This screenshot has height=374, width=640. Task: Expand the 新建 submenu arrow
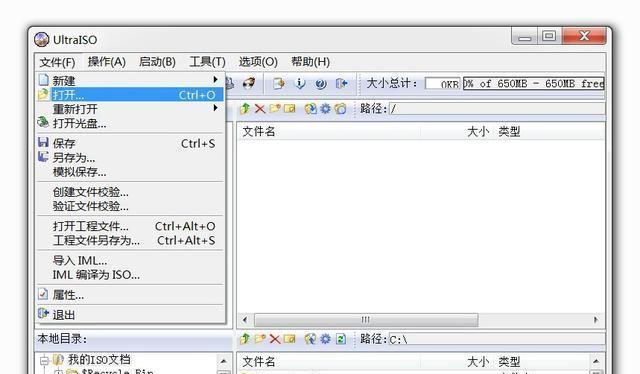click(215, 79)
